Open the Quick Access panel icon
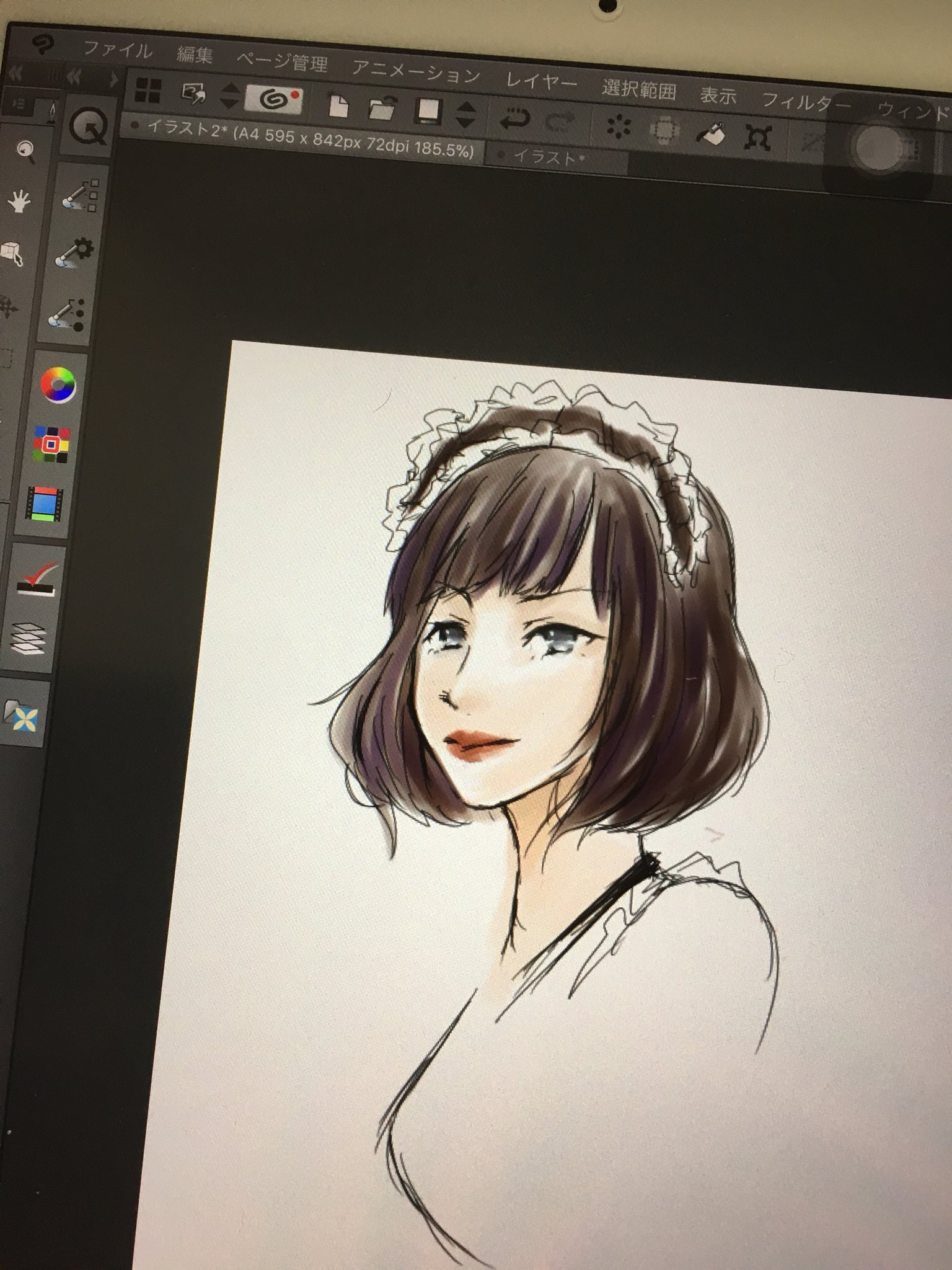Image resolution: width=952 pixels, height=1270 pixels. pyautogui.click(x=89, y=127)
